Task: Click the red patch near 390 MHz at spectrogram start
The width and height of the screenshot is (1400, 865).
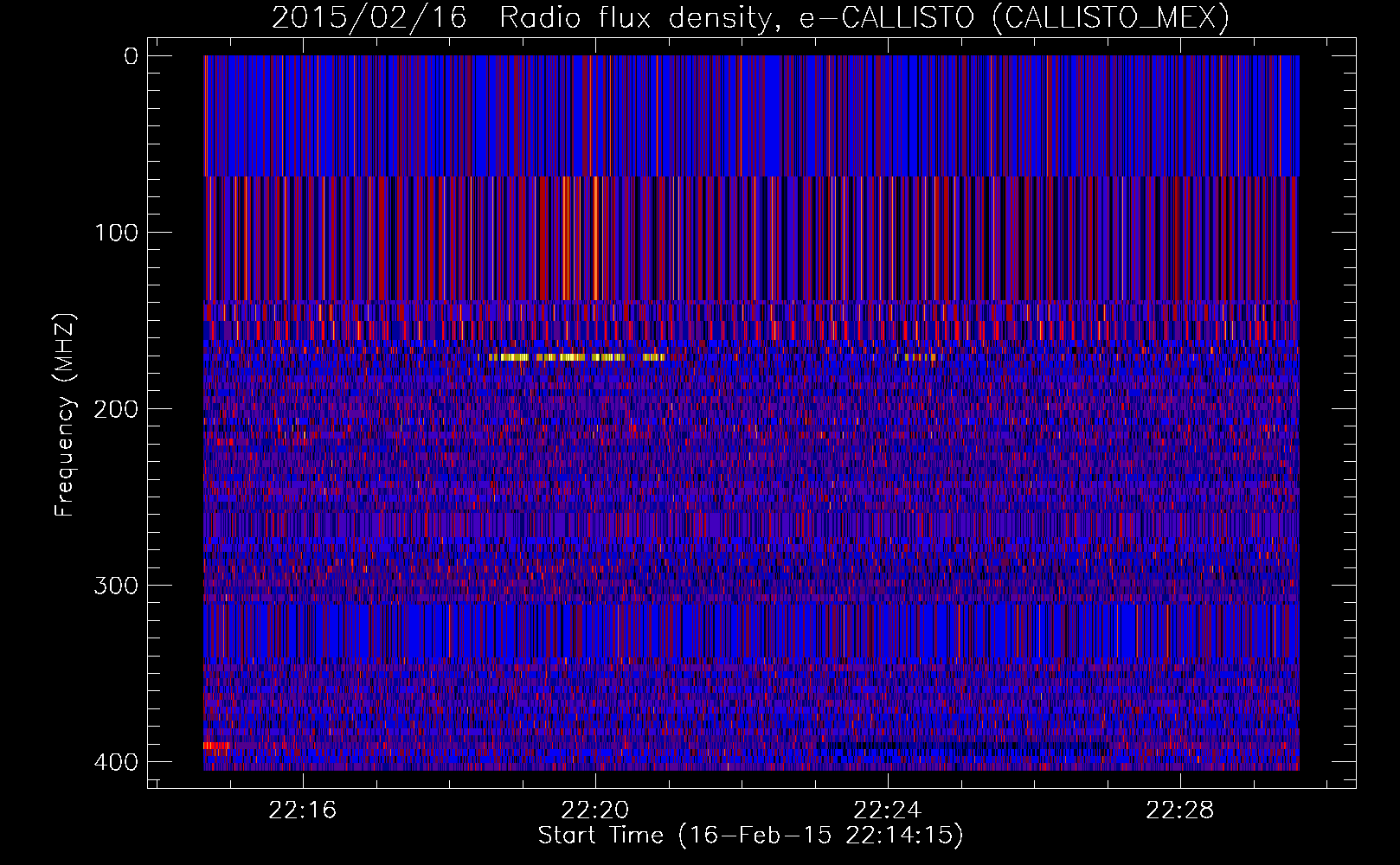Action: [x=216, y=745]
